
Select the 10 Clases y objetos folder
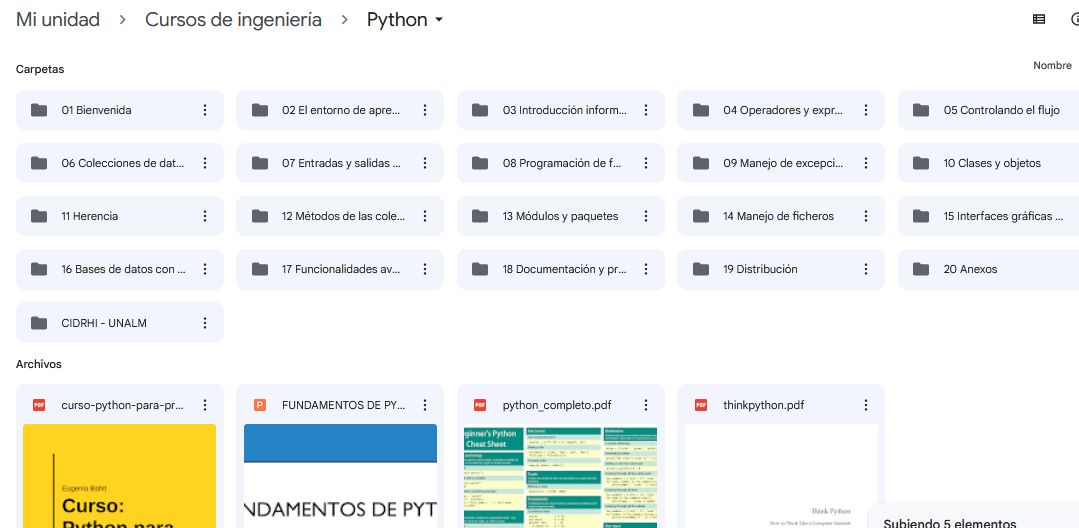click(x=989, y=163)
